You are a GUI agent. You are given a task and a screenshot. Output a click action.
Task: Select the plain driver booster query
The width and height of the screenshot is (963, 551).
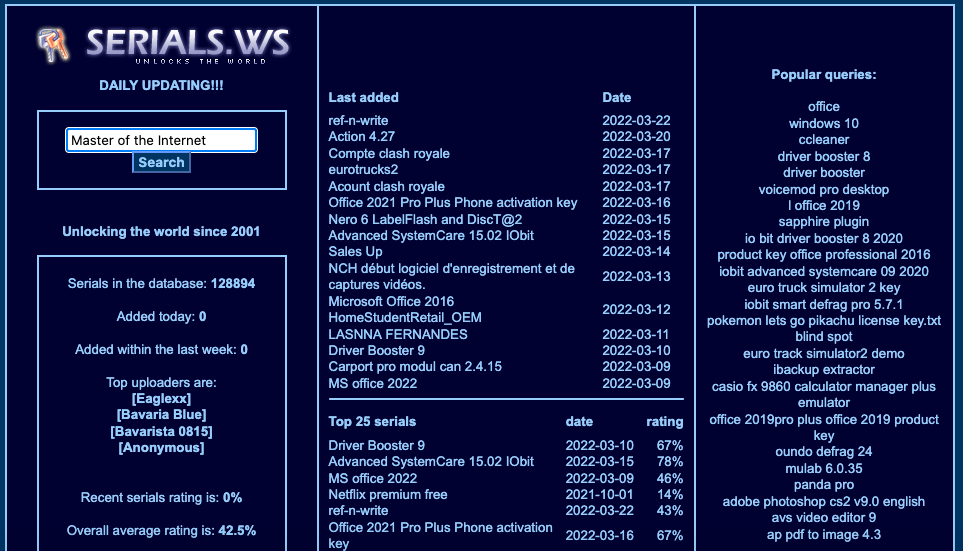coord(824,173)
